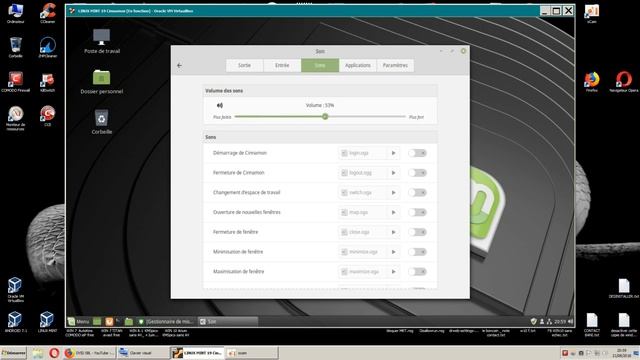Open the LINUX MINT VM desktop shortcut
The image size is (640, 360).
point(47,322)
